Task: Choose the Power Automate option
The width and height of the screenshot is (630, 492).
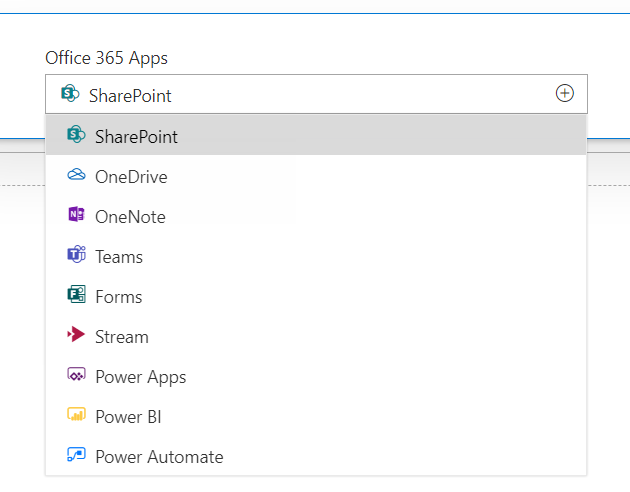Action: click(x=316, y=456)
